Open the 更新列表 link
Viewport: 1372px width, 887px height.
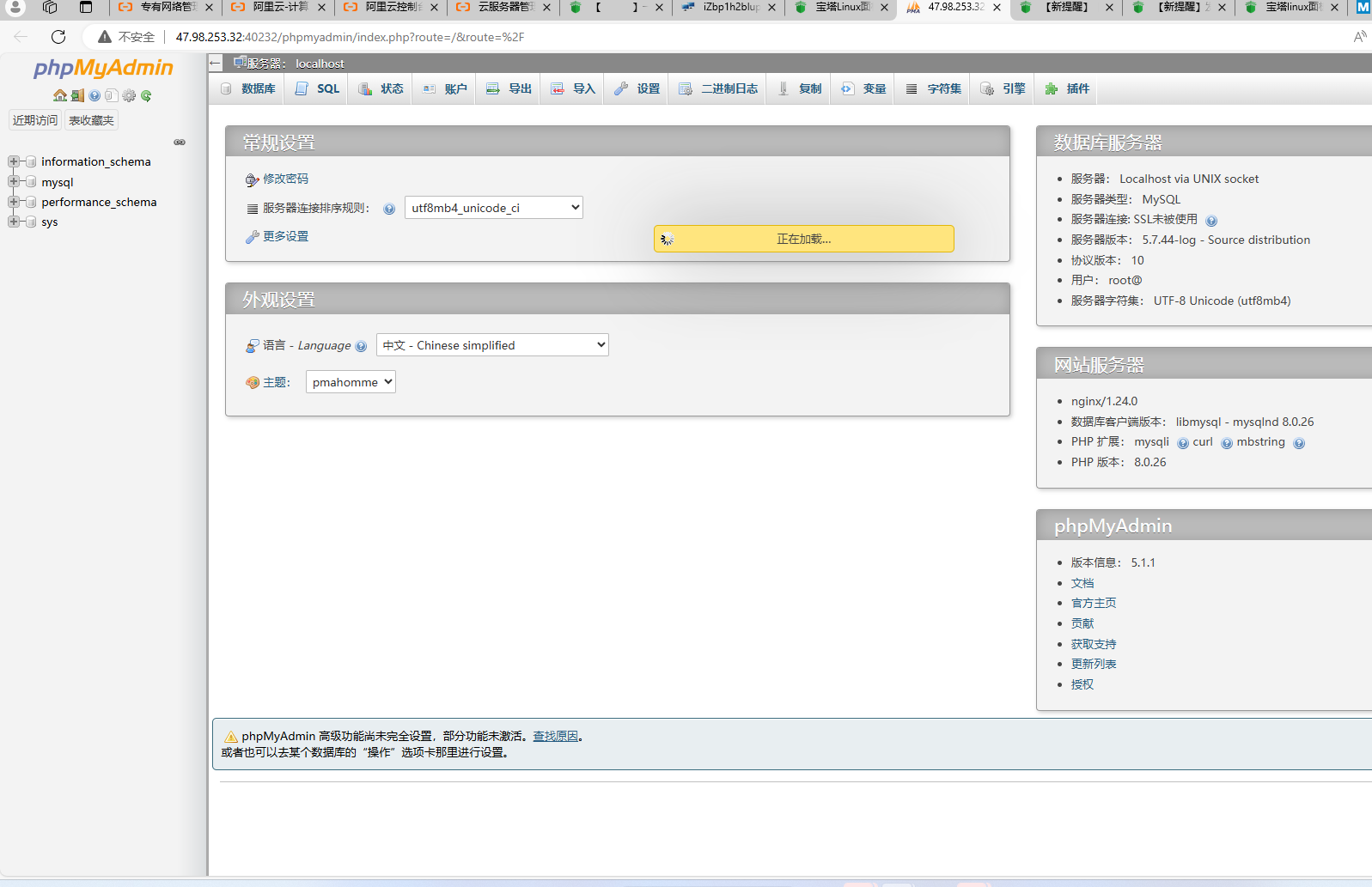coord(1094,664)
